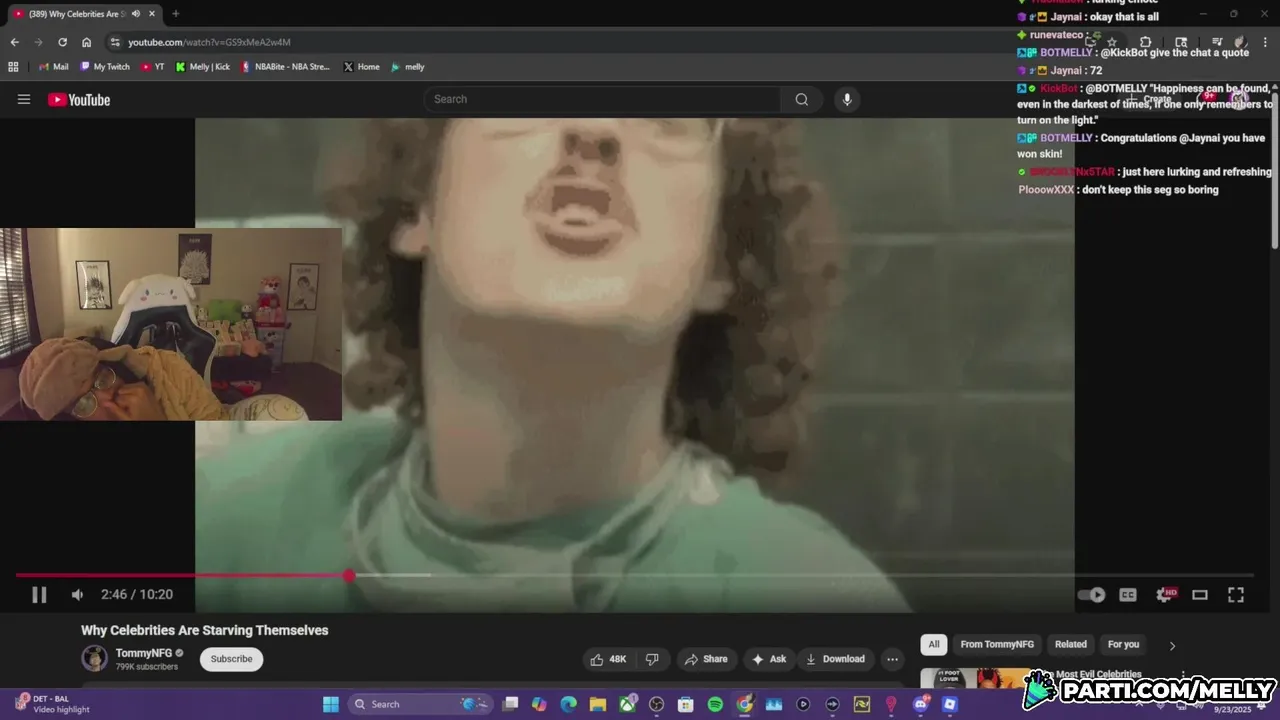The image size is (1280, 720).
Task: Mute tab via speaker icon on tab
Action: pyautogui.click(x=135, y=14)
